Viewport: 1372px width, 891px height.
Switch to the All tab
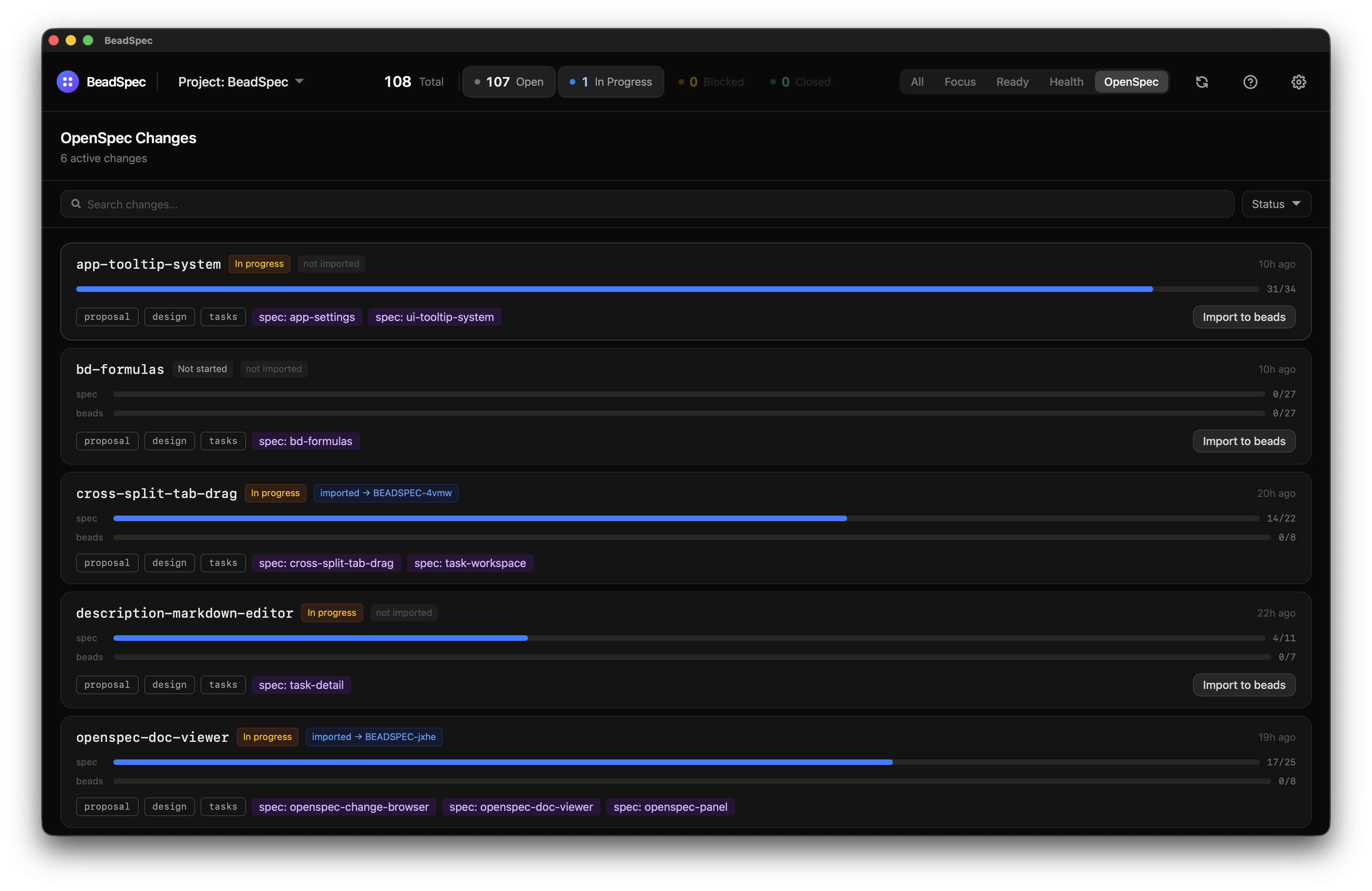[x=916, y=82]
